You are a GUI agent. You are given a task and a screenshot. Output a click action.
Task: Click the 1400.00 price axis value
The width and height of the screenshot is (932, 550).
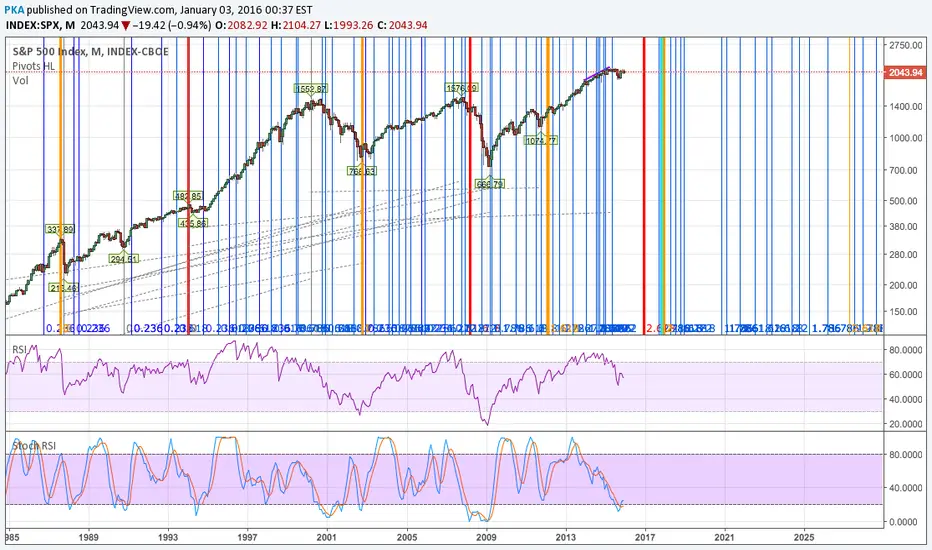(x=906, y=106)
